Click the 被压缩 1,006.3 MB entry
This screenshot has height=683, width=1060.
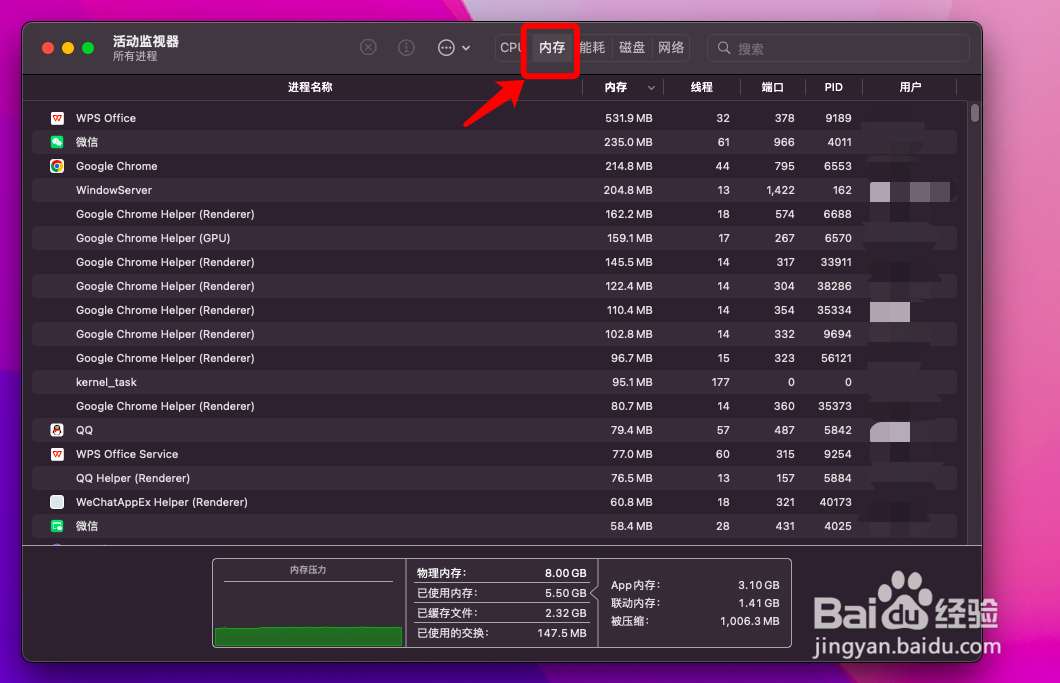click(695, 621)
